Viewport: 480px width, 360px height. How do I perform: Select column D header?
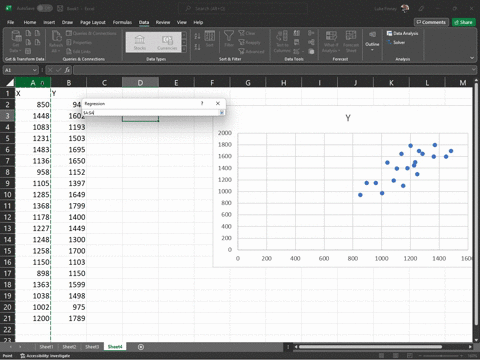coord(140,82)
